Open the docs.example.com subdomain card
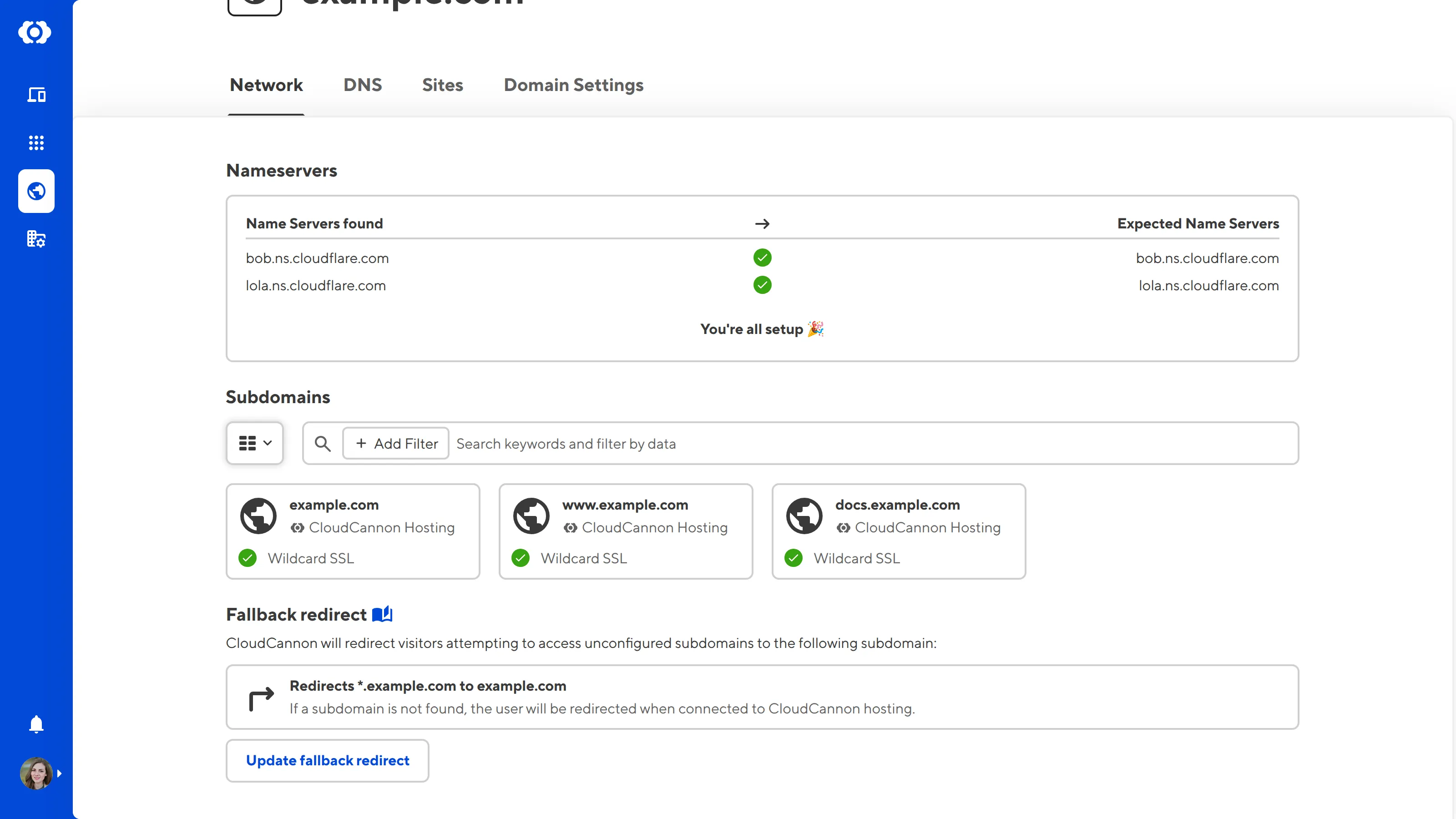The width and height of the screenshot is (1456, 819). [899, 531]
